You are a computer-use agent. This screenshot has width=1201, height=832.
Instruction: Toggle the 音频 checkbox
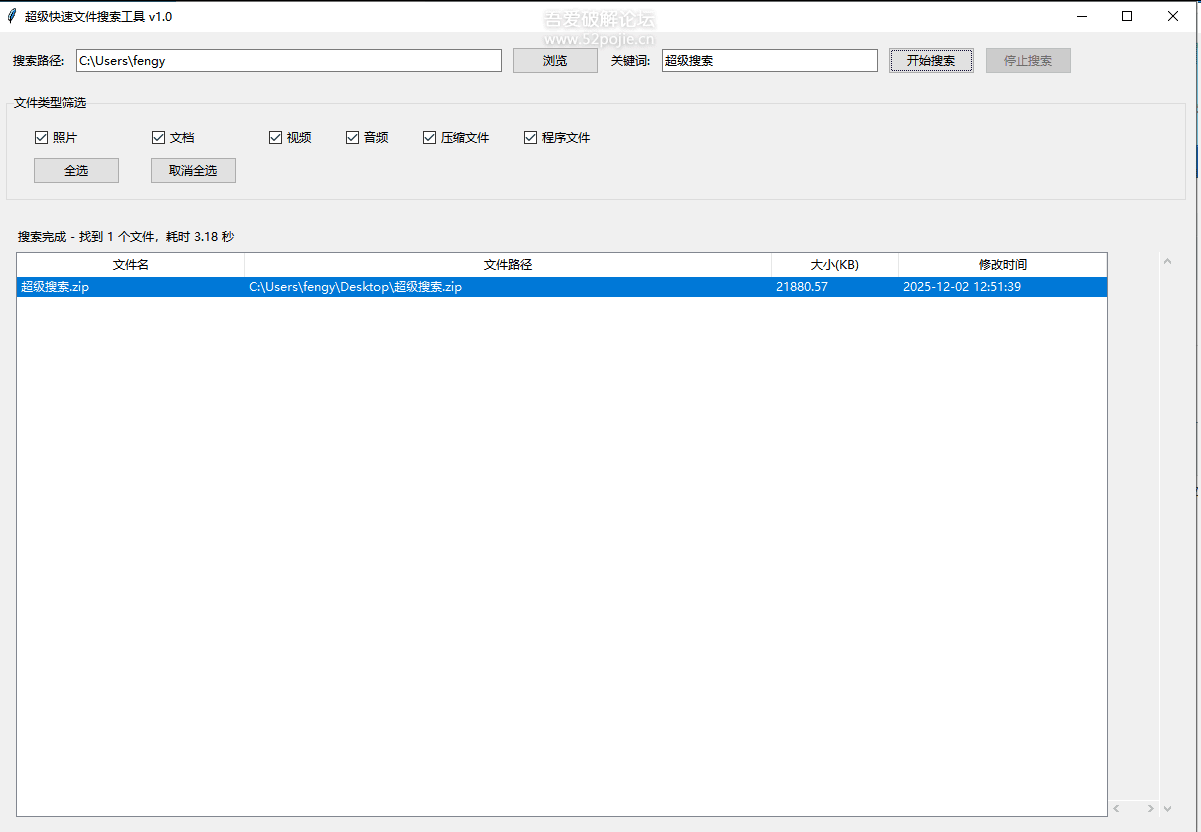click(x=352, y=138)
